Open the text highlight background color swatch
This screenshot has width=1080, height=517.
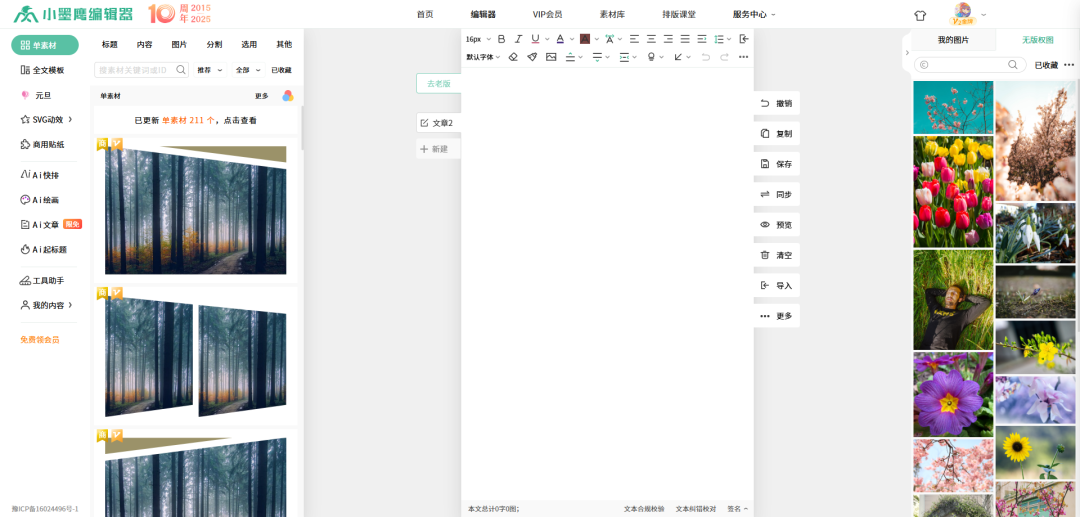[585, 39]
